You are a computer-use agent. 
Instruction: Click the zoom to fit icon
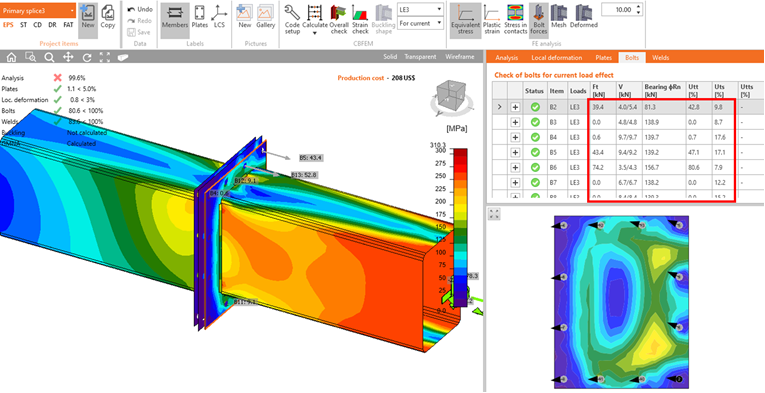point(104,57)
